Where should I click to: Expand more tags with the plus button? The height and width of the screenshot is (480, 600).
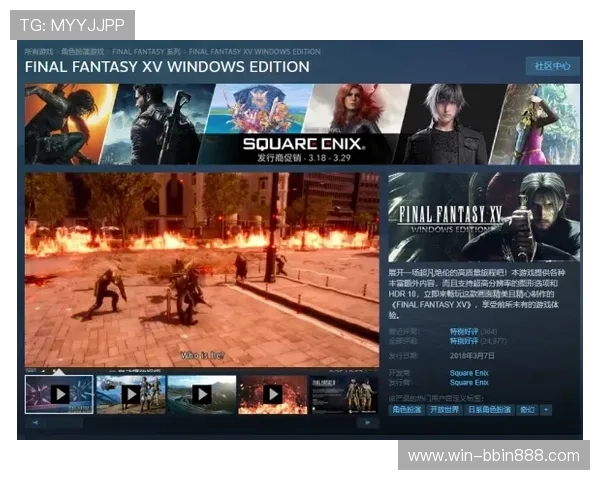[x=547, y=410]
